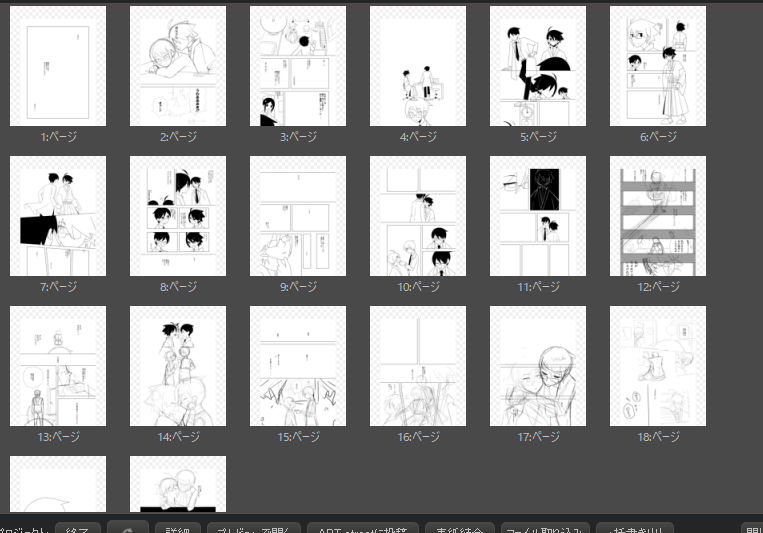Click the '3:ページ' label
The height and width of the screenshot is (533, 763).
tap(298, 137)
